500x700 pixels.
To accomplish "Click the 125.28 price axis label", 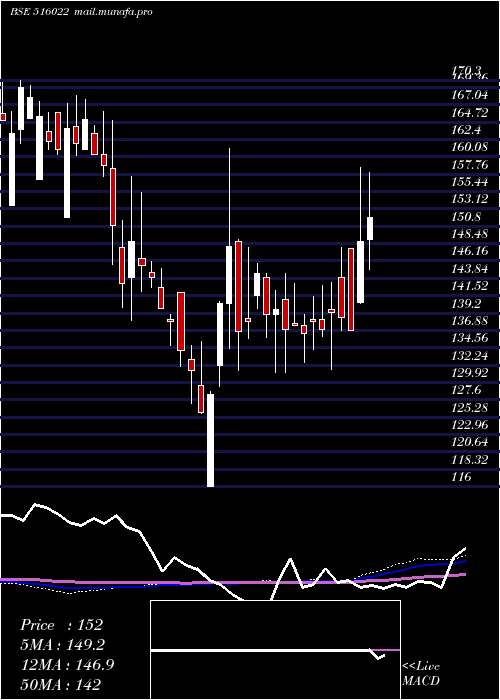I will pyautogui.click(x=469, y=408).
